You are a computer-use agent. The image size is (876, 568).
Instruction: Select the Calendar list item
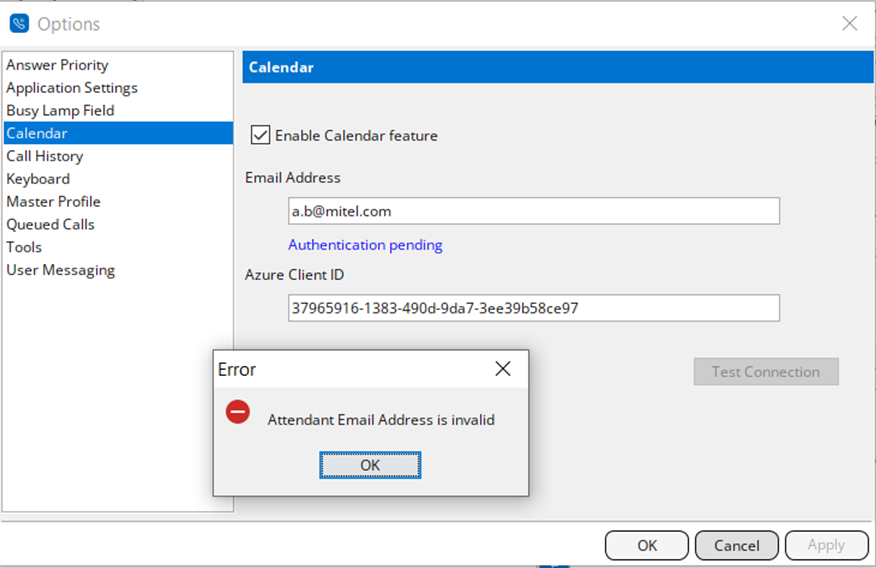click(x=118, y=133)
